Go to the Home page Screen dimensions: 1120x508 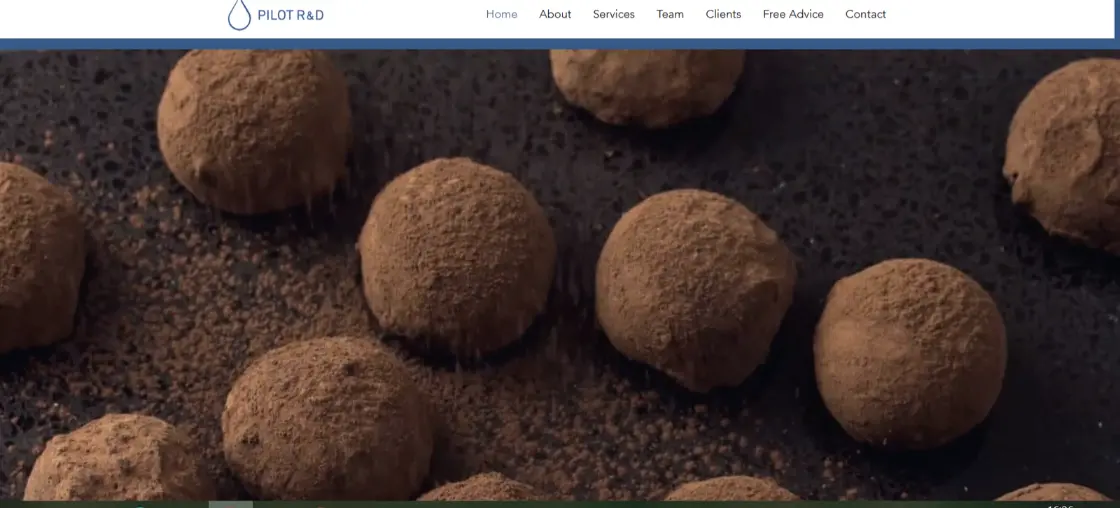click(501, 14)
